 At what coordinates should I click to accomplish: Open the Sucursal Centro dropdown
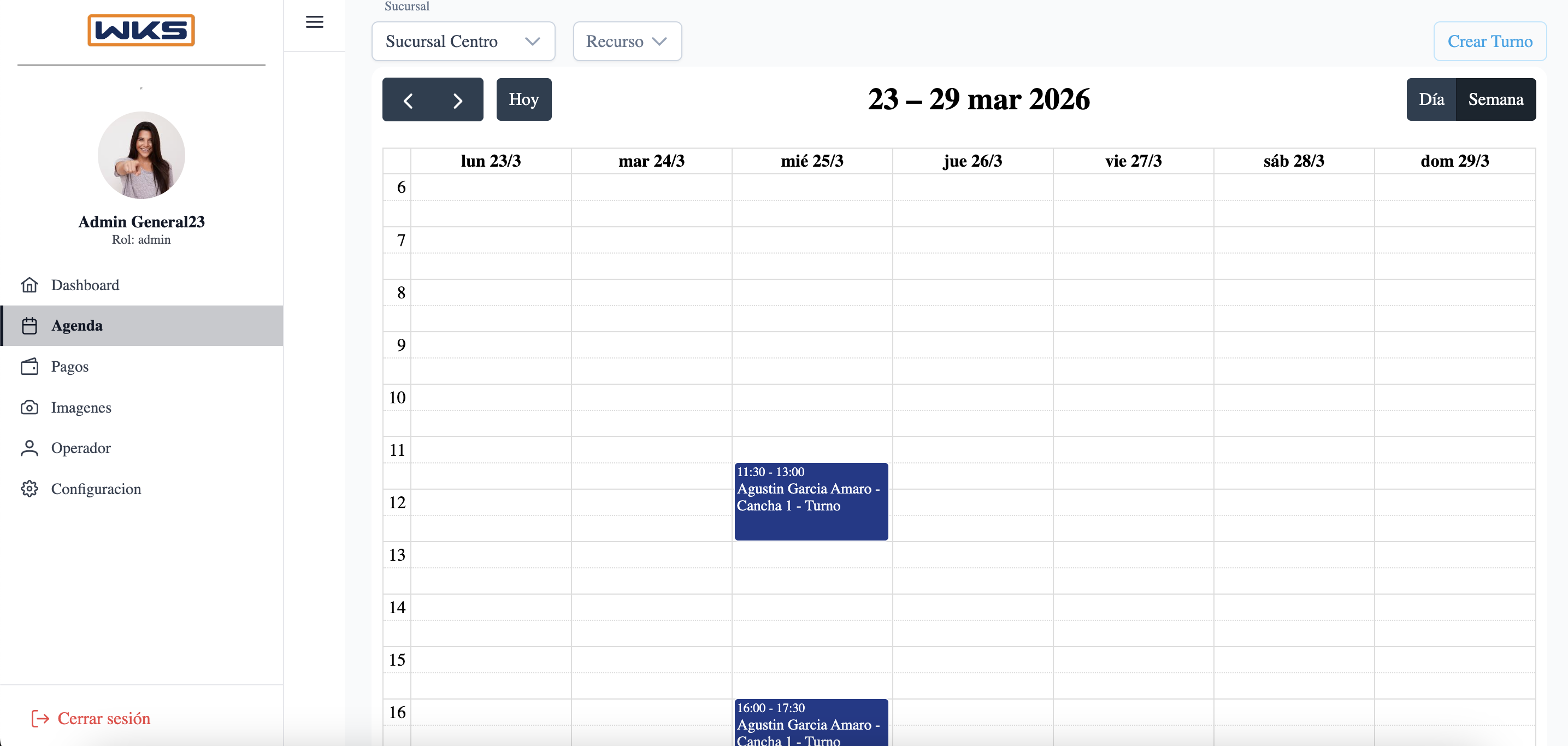(463, 41)
